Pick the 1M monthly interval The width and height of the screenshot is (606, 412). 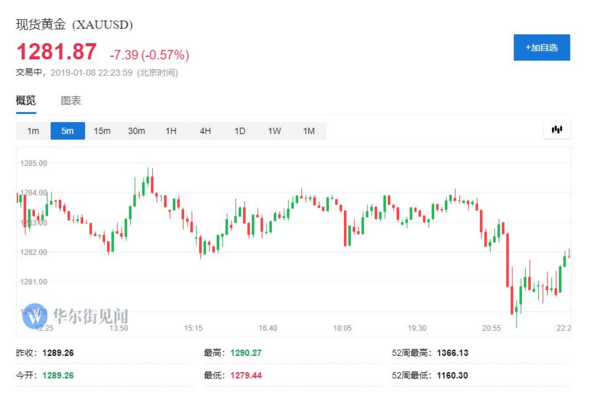click(309, 131)
